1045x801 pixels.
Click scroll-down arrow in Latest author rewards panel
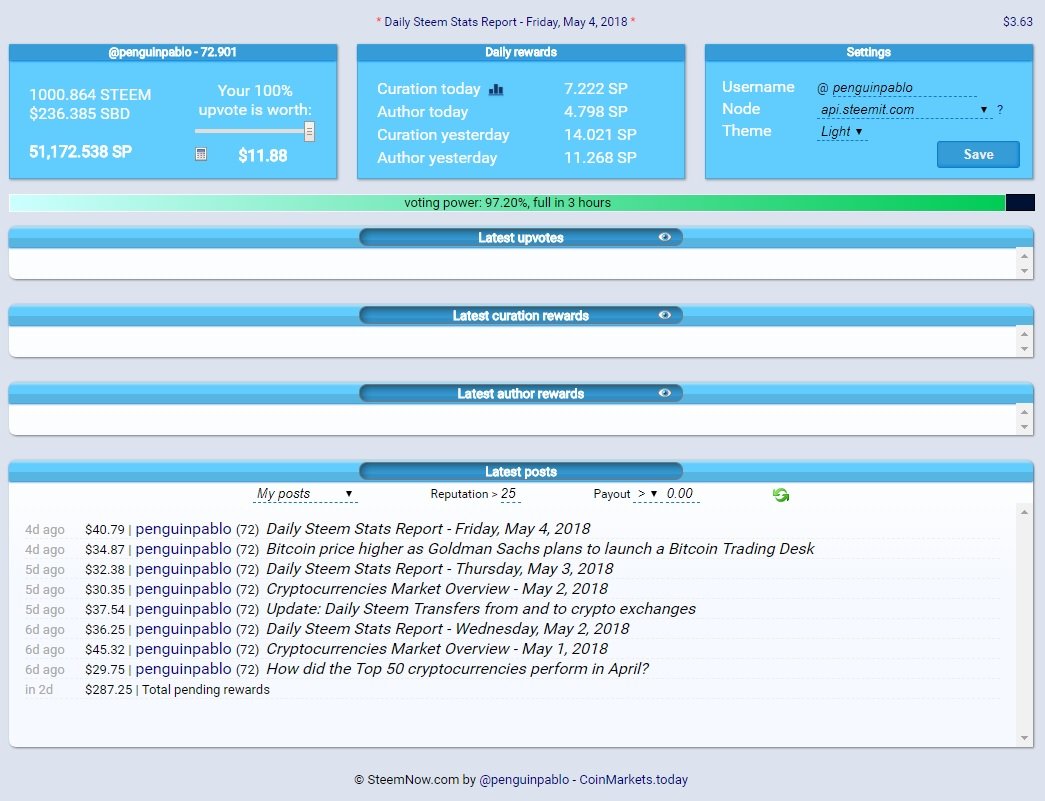(x=1024, y=427)
